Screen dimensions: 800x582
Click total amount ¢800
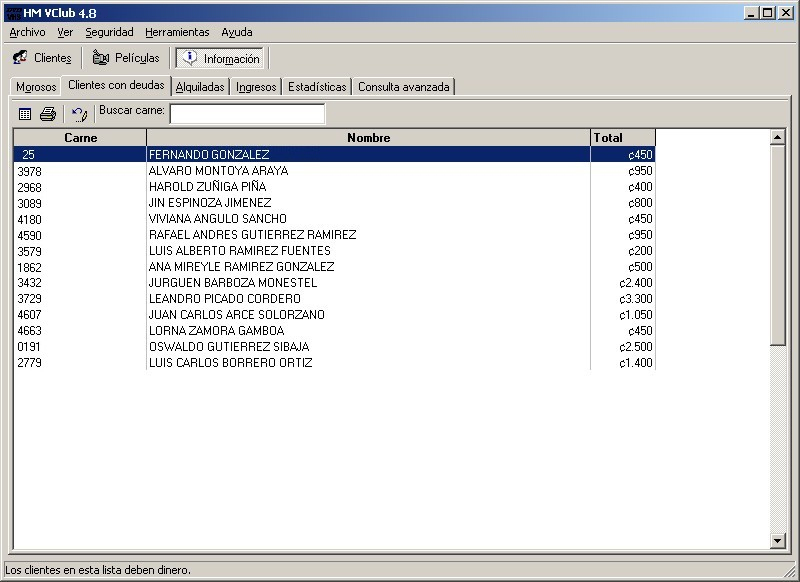(640, 203)
